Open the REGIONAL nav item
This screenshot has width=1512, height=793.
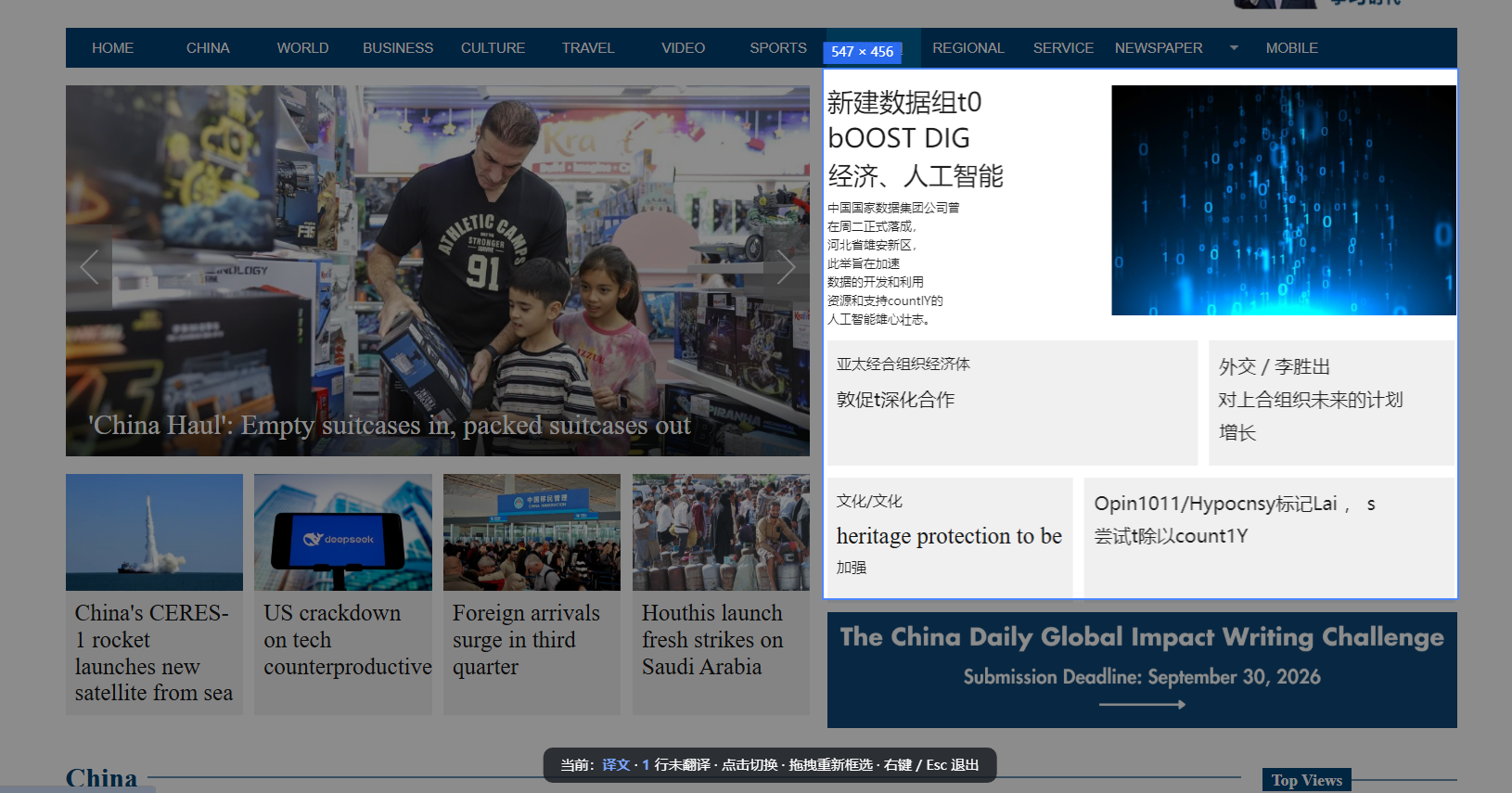[x=968, y=48]
